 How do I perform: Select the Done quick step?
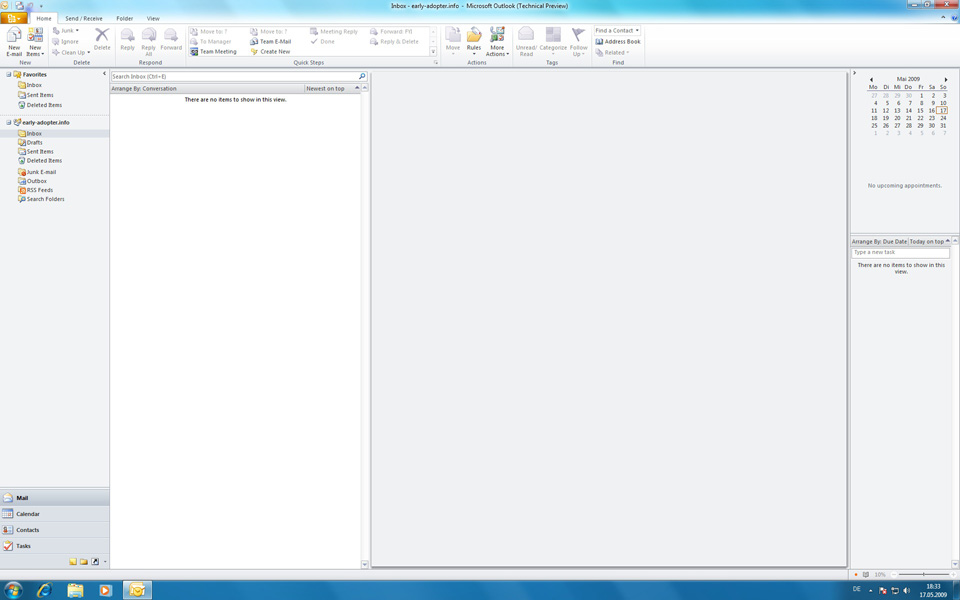point(323,42)
